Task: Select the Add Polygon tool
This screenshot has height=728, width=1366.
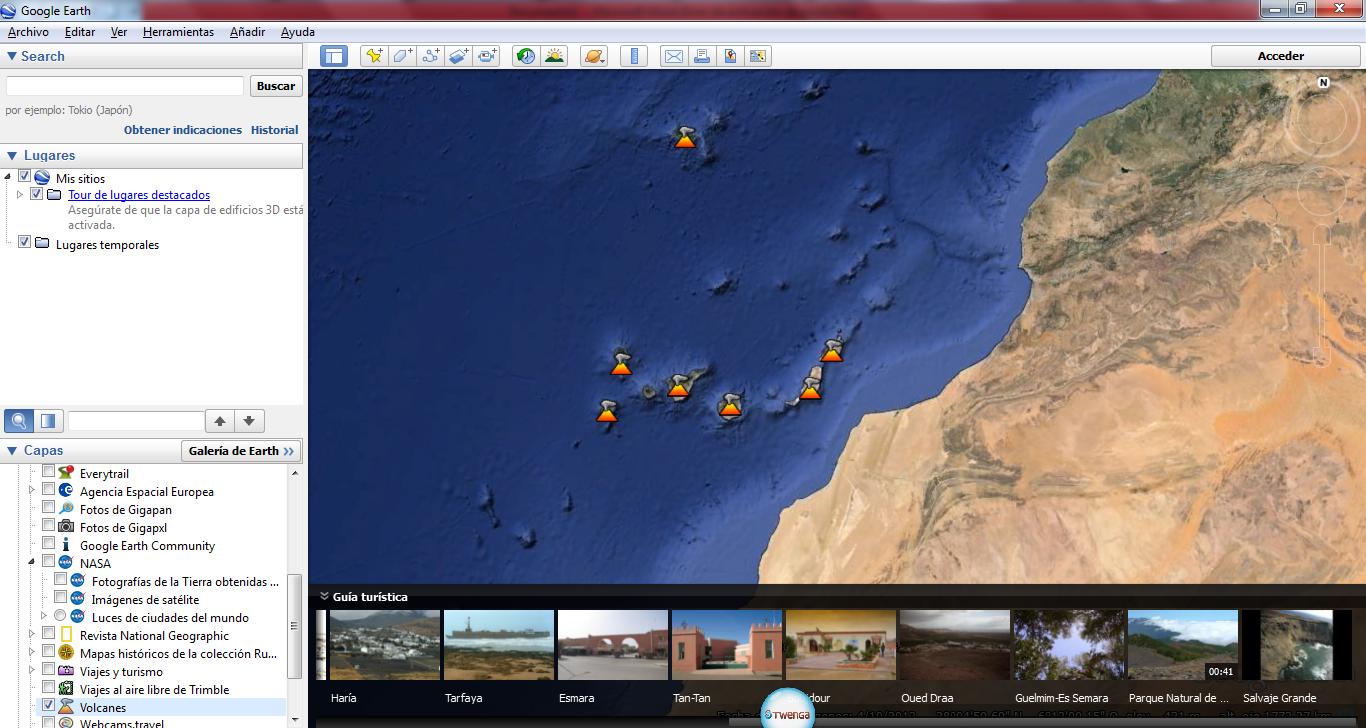Action: click(403, 56)
